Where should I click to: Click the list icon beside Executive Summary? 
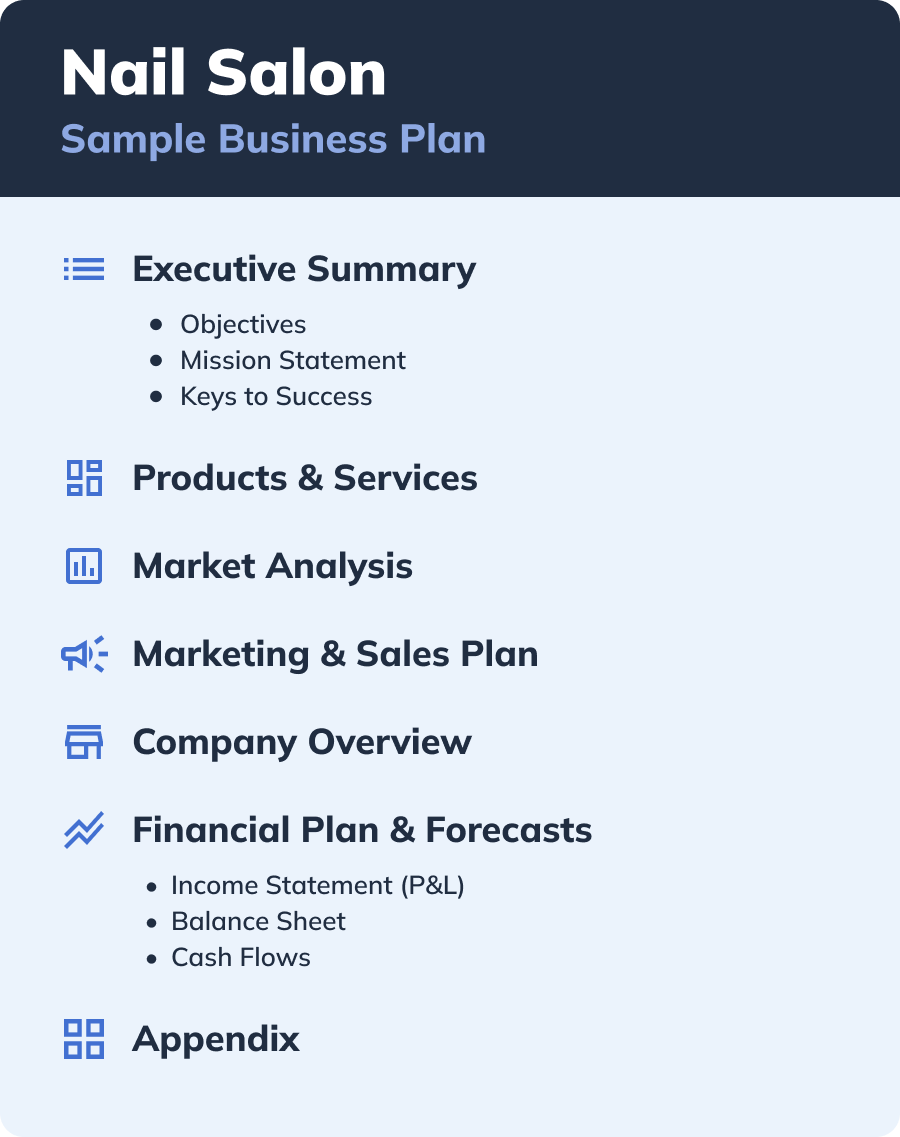(84, 269)
